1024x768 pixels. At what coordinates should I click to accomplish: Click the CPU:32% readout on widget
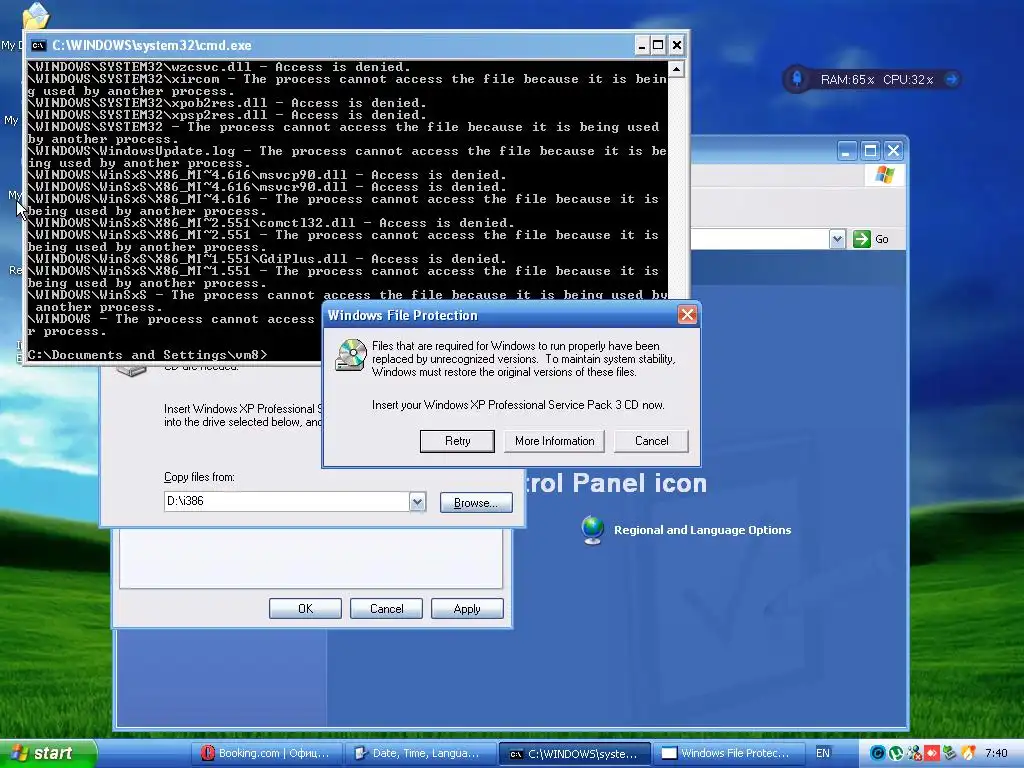(x=908, y=80)
